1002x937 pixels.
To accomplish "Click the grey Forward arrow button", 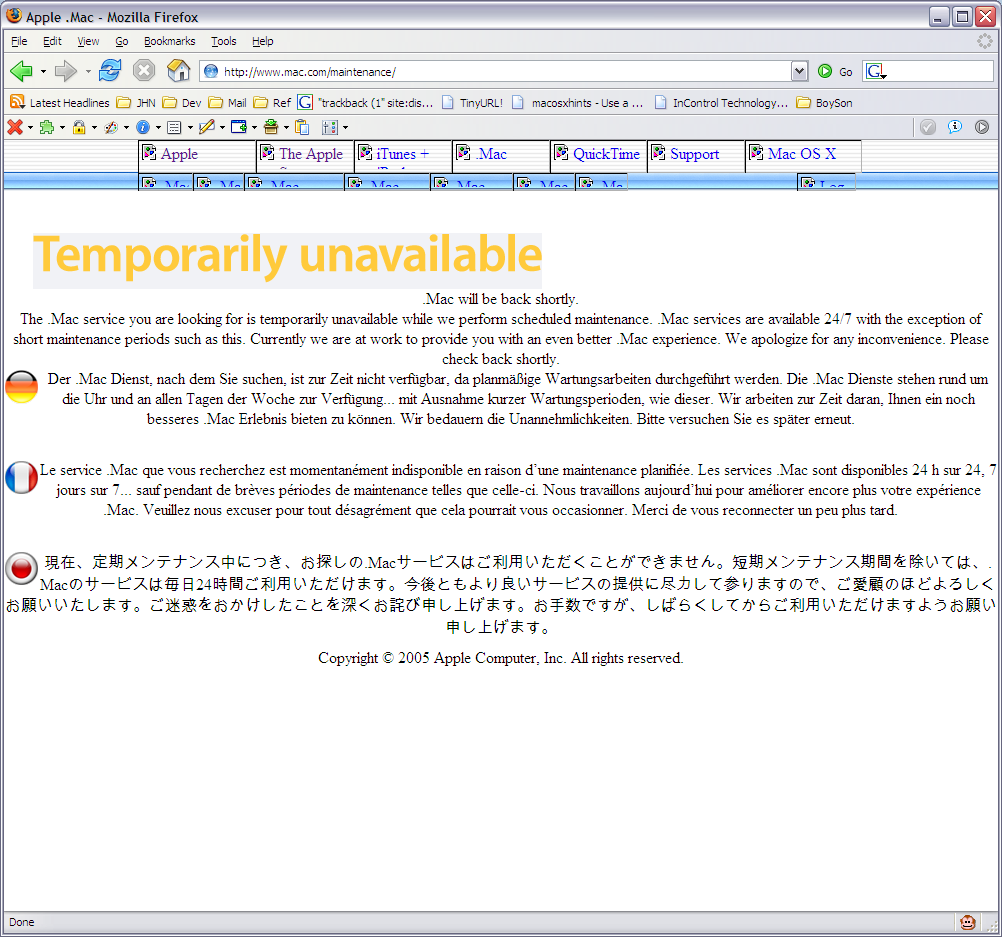I will pyautogui.click(x=65, y=71).
